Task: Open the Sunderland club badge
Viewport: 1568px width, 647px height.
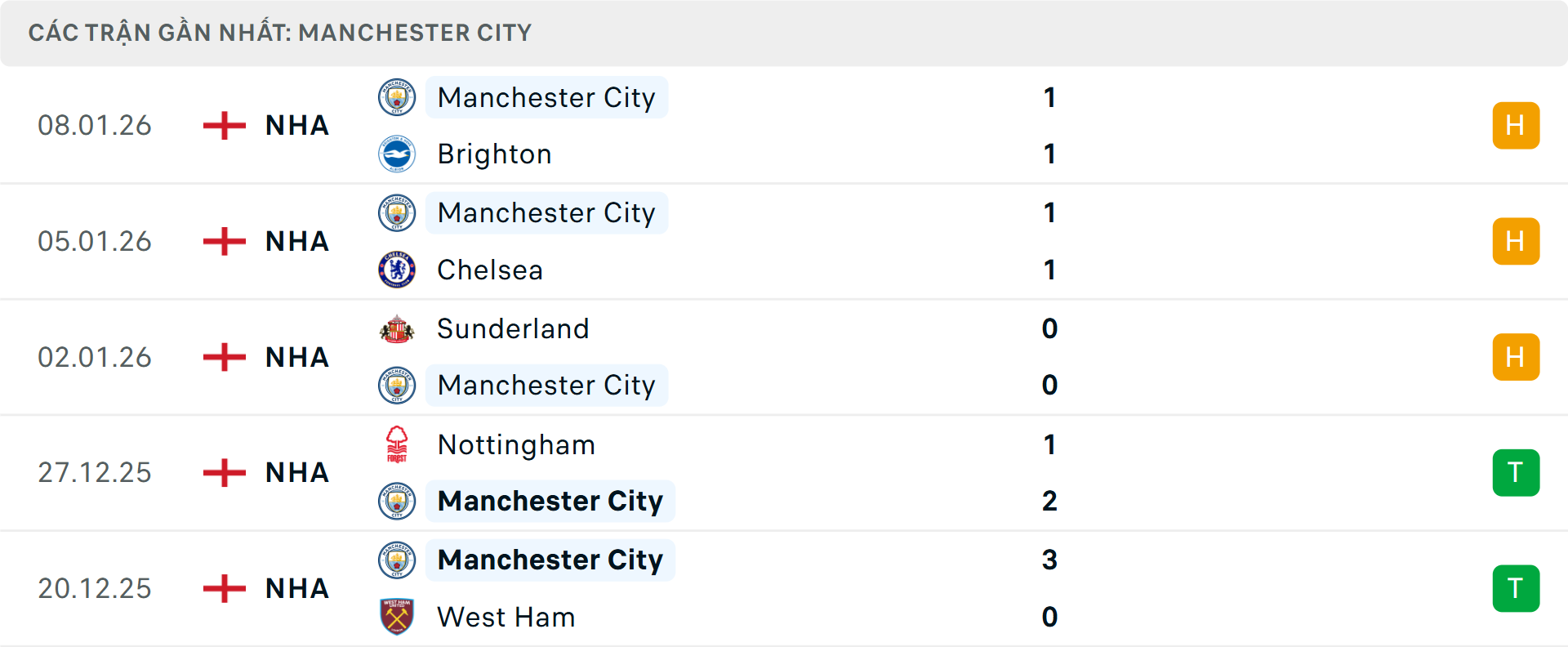Action: tap(397, 328)
